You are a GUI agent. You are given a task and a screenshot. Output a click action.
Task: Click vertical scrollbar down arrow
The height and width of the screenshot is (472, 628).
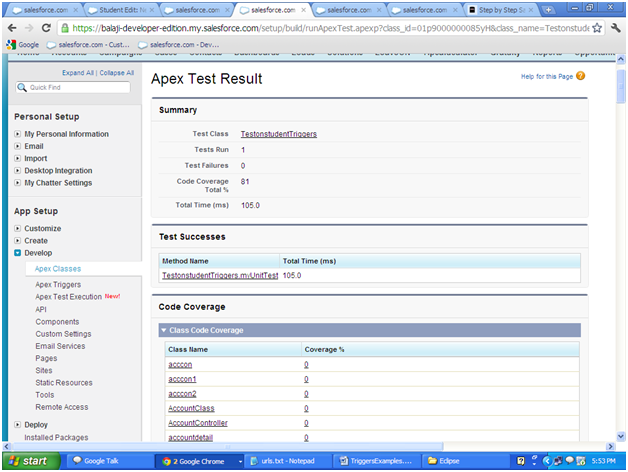pos(620,436)
